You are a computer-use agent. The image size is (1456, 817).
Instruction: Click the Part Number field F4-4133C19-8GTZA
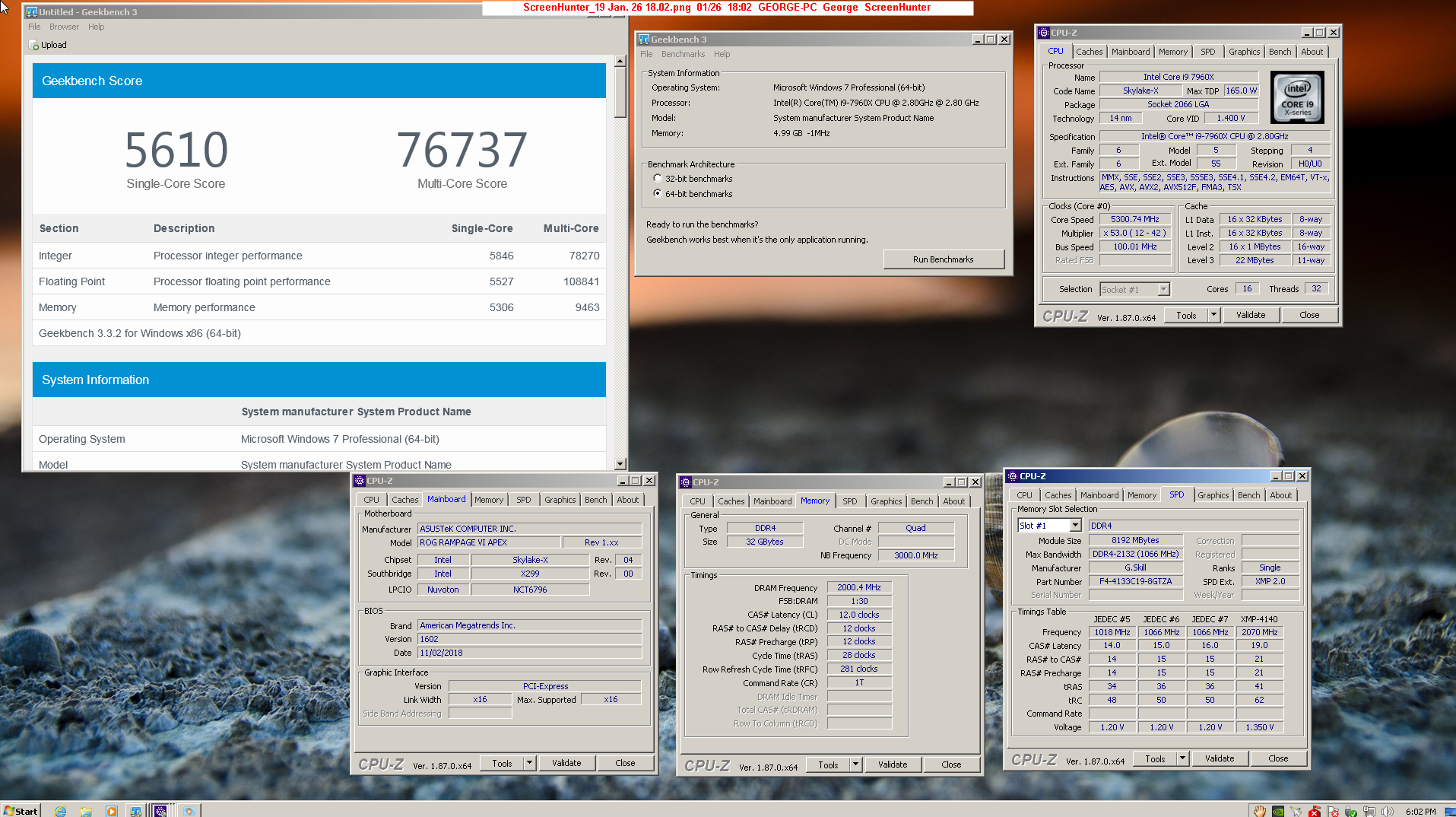point(1134,581)
